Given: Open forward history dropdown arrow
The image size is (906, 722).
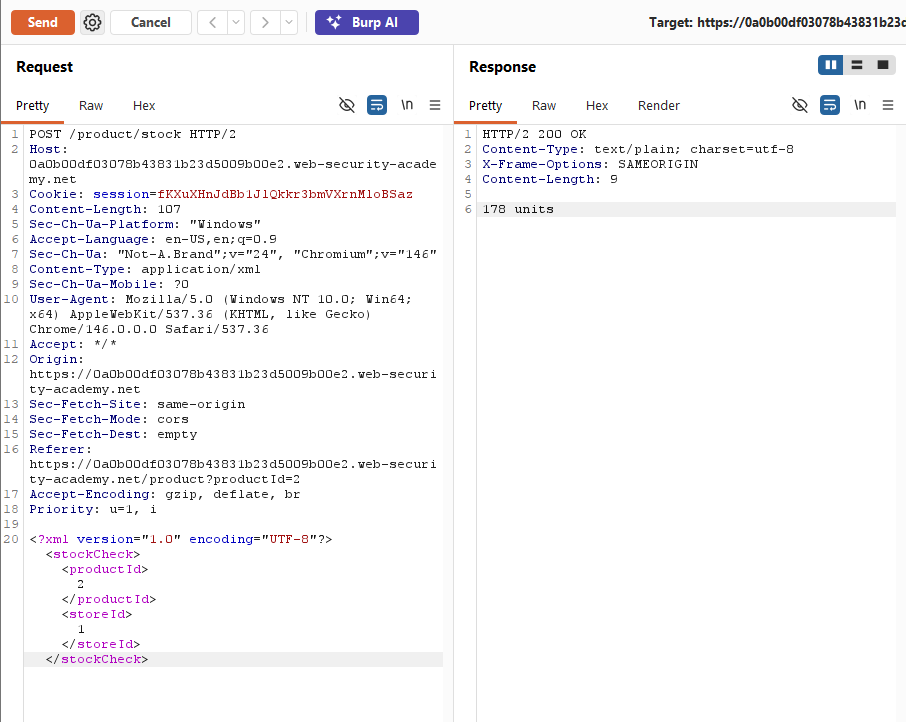Looking at the screenshot, I should pyautogui.click(x=289, y=23).
